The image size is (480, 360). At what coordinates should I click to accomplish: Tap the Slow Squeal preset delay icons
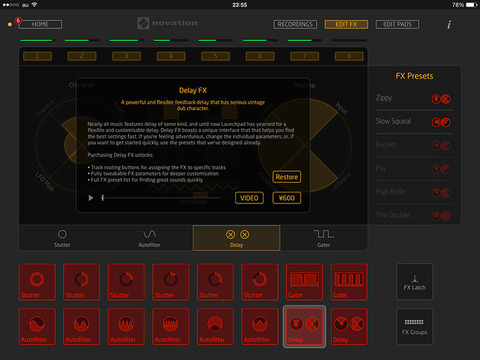(441, 122)
